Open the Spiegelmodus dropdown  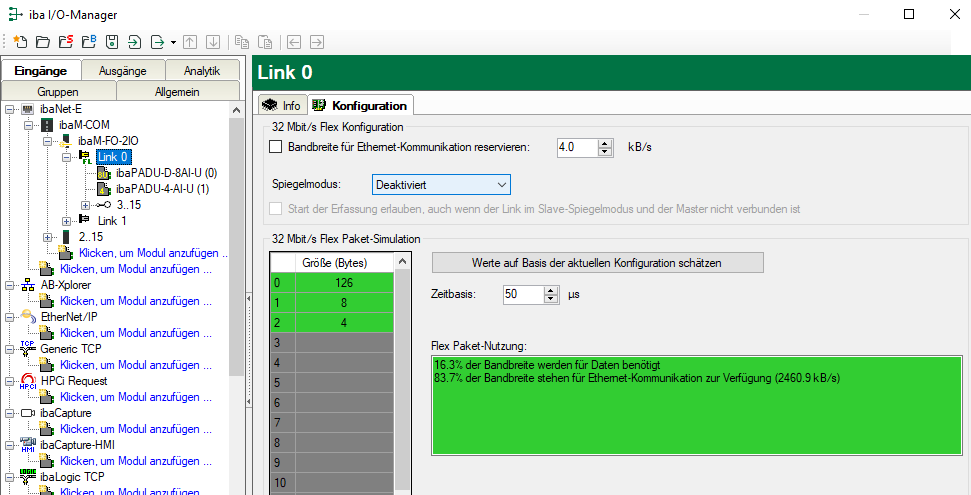coord(441,185)
